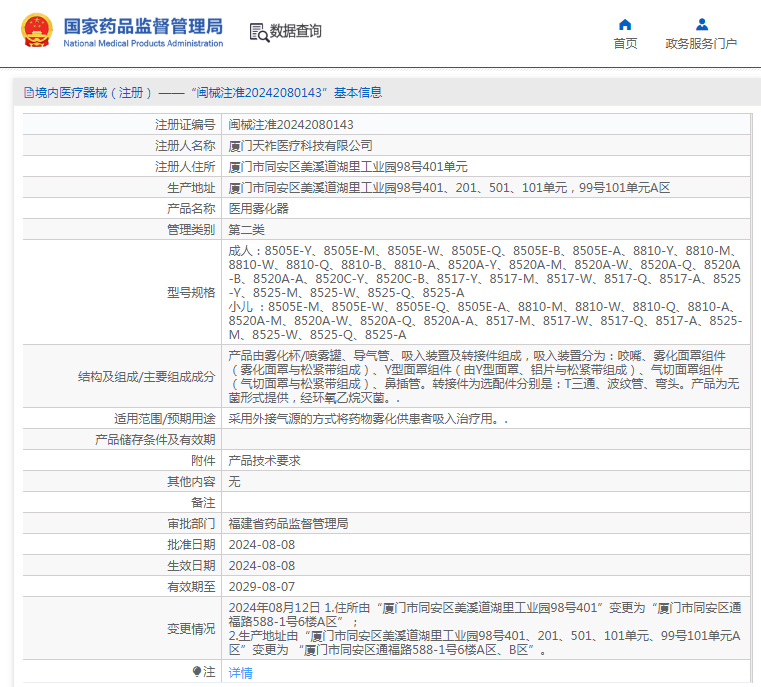761x687 pixels.
Task: Open the 数据查询 heading link
Action: 296,31
